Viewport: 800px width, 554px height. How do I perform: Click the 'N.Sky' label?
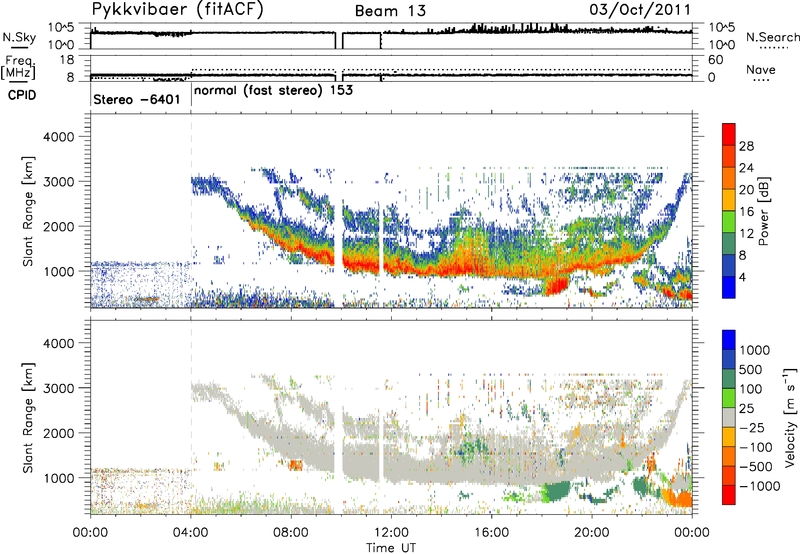19,37
